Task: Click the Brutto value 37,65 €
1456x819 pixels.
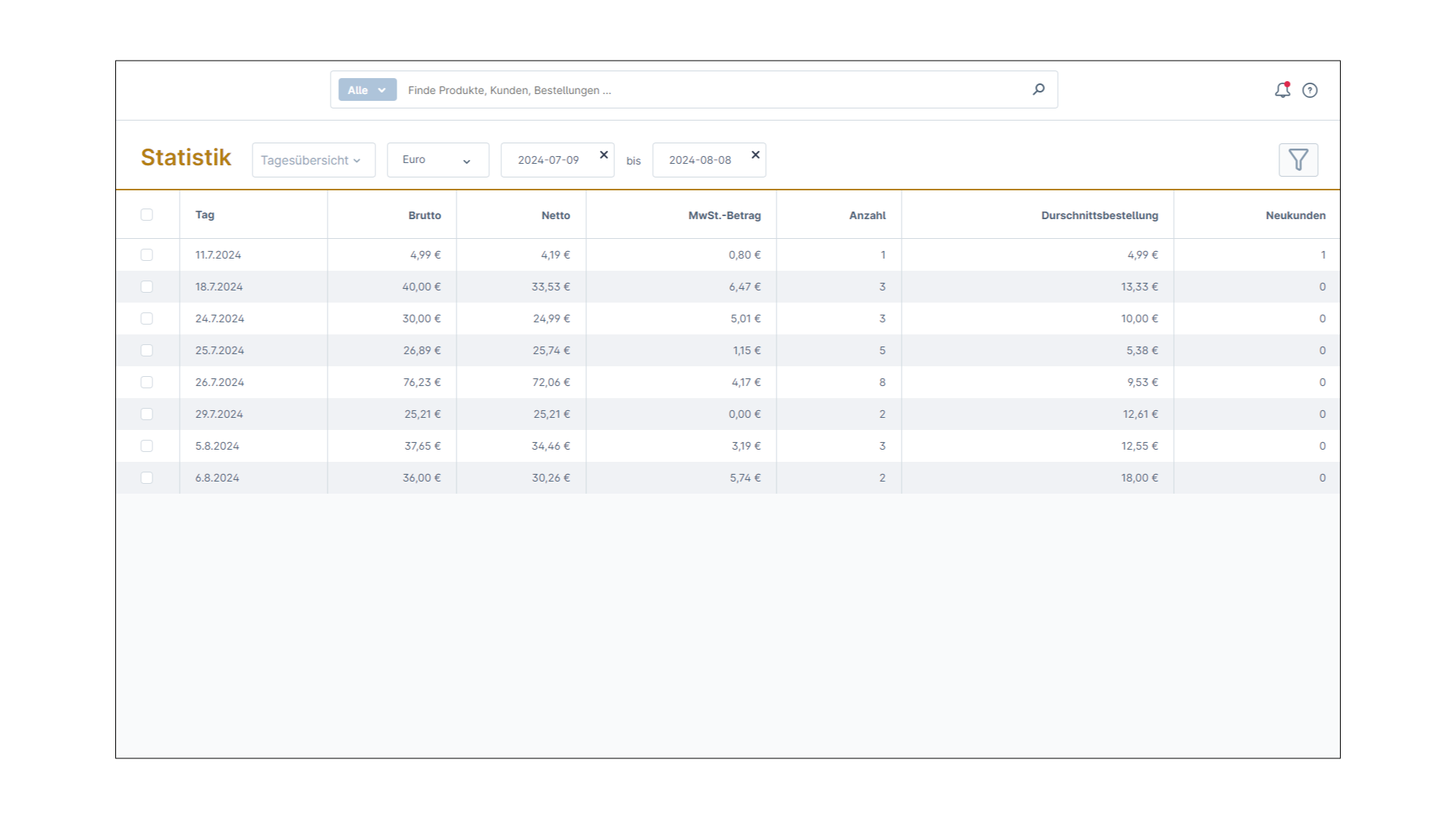Action: 422,446
